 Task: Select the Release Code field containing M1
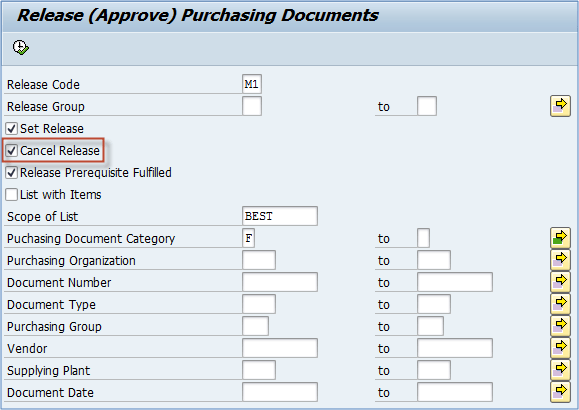pos(252,84)
